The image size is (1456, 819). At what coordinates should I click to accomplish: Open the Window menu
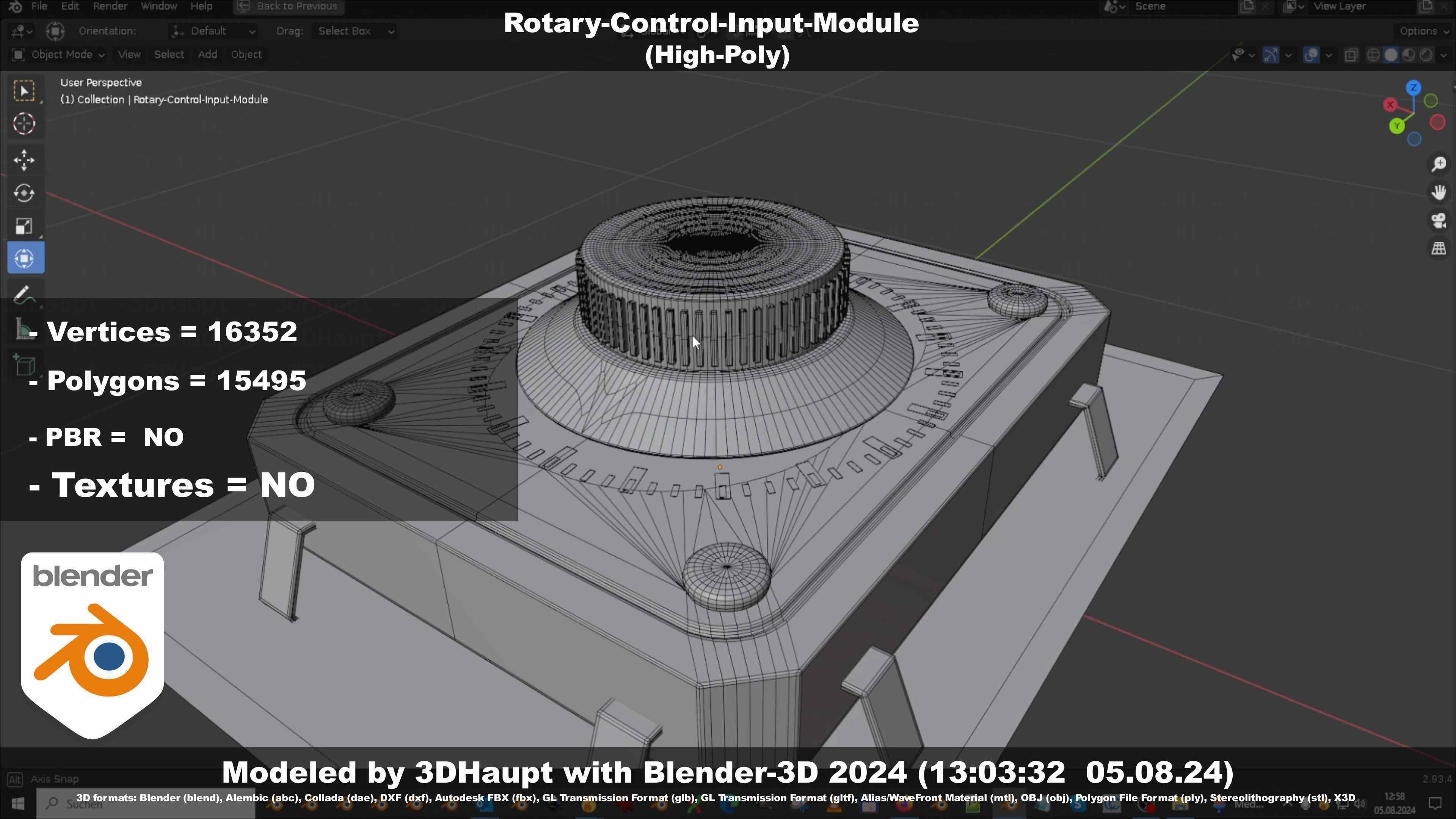coord(158,6)
